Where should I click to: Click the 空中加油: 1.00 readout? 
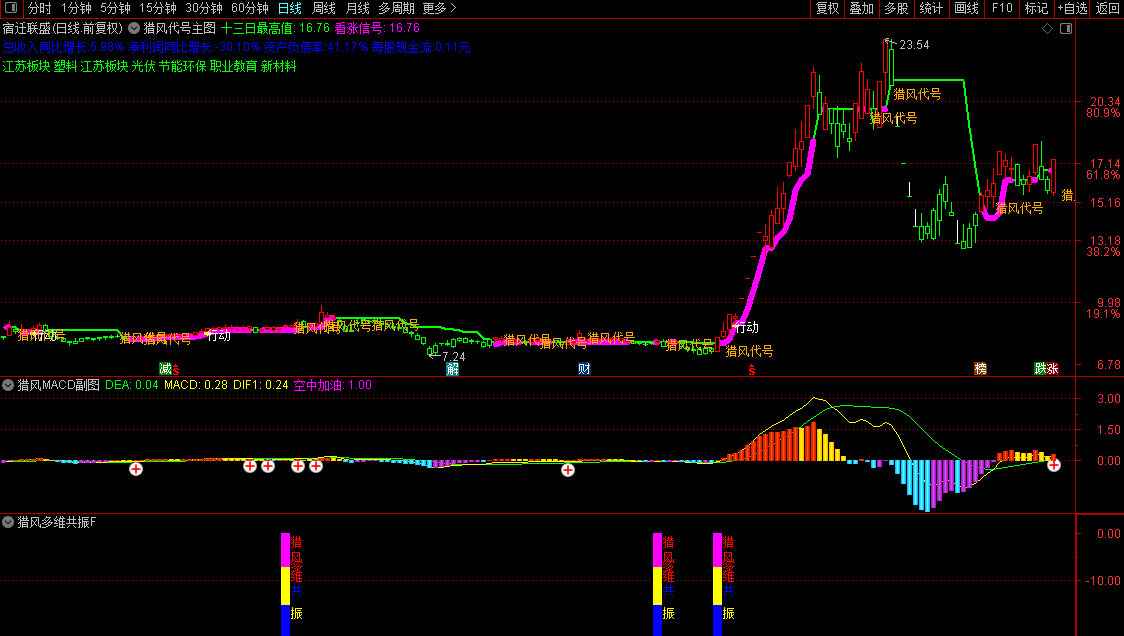coord(333,385)
